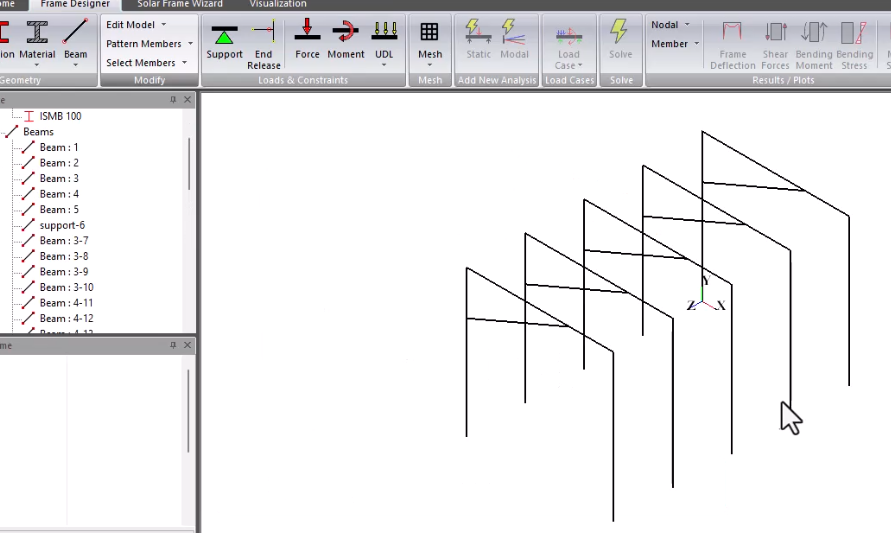The height and width of the screenshot is (533, 891).
Task: Apply a Force load
Action: [x=307, y=39]
